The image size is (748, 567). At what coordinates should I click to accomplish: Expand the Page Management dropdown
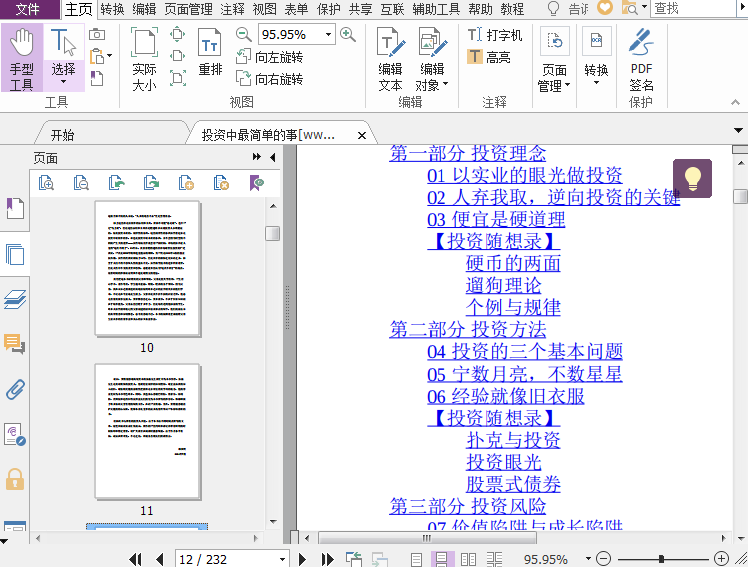coord(568,85)
